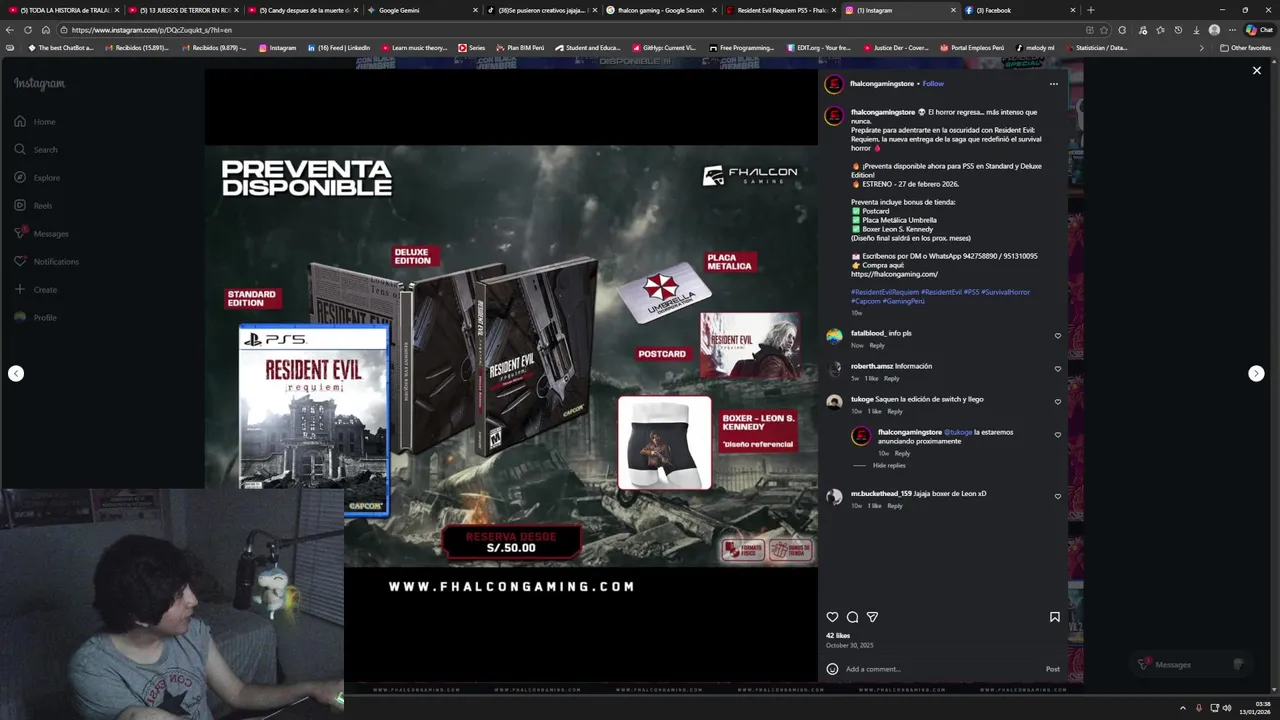Open fhalcongamingstore profile picture in header
1280x720 pixels.
[x=833, y=84]
